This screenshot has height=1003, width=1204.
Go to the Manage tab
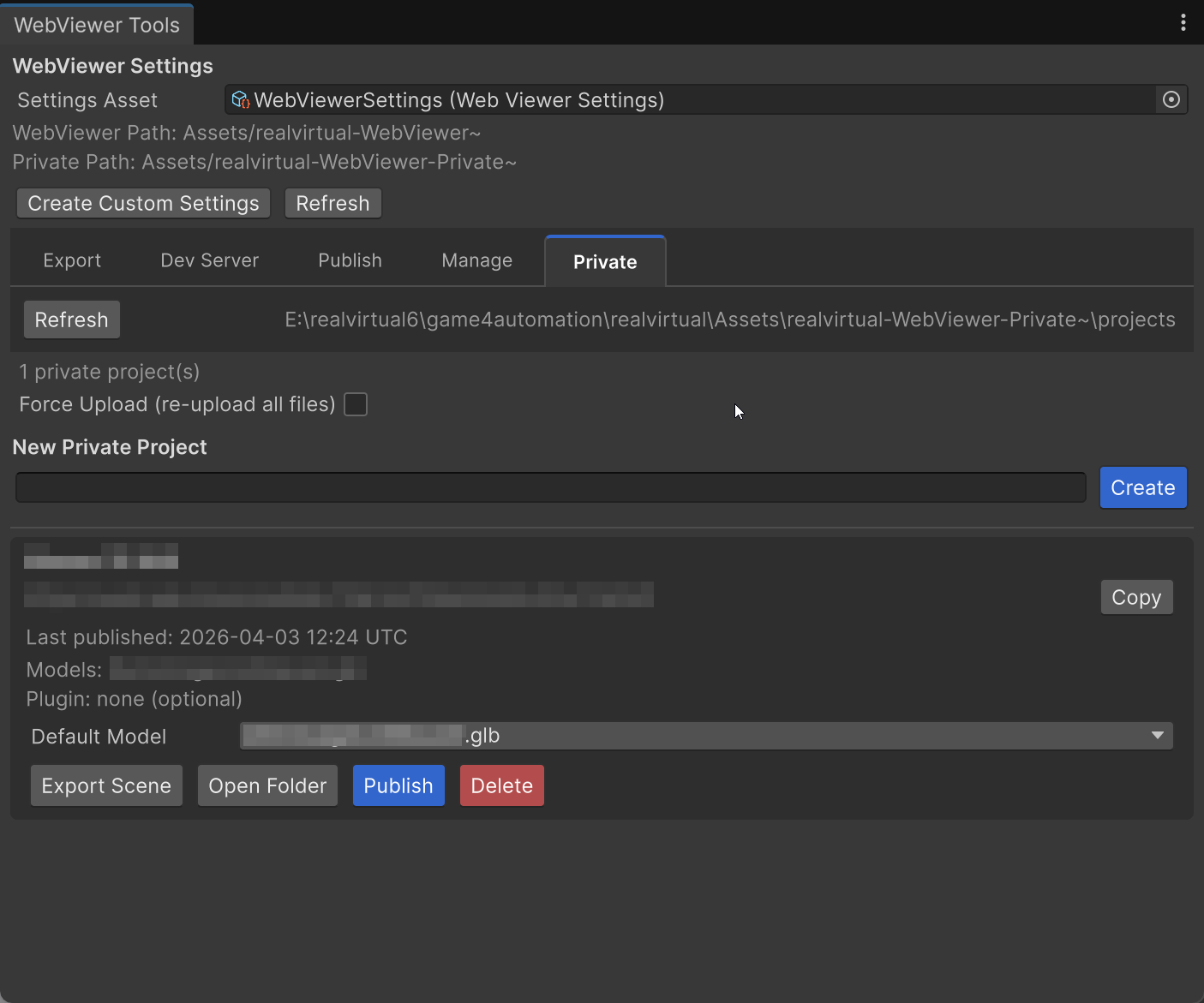point(476,260)
